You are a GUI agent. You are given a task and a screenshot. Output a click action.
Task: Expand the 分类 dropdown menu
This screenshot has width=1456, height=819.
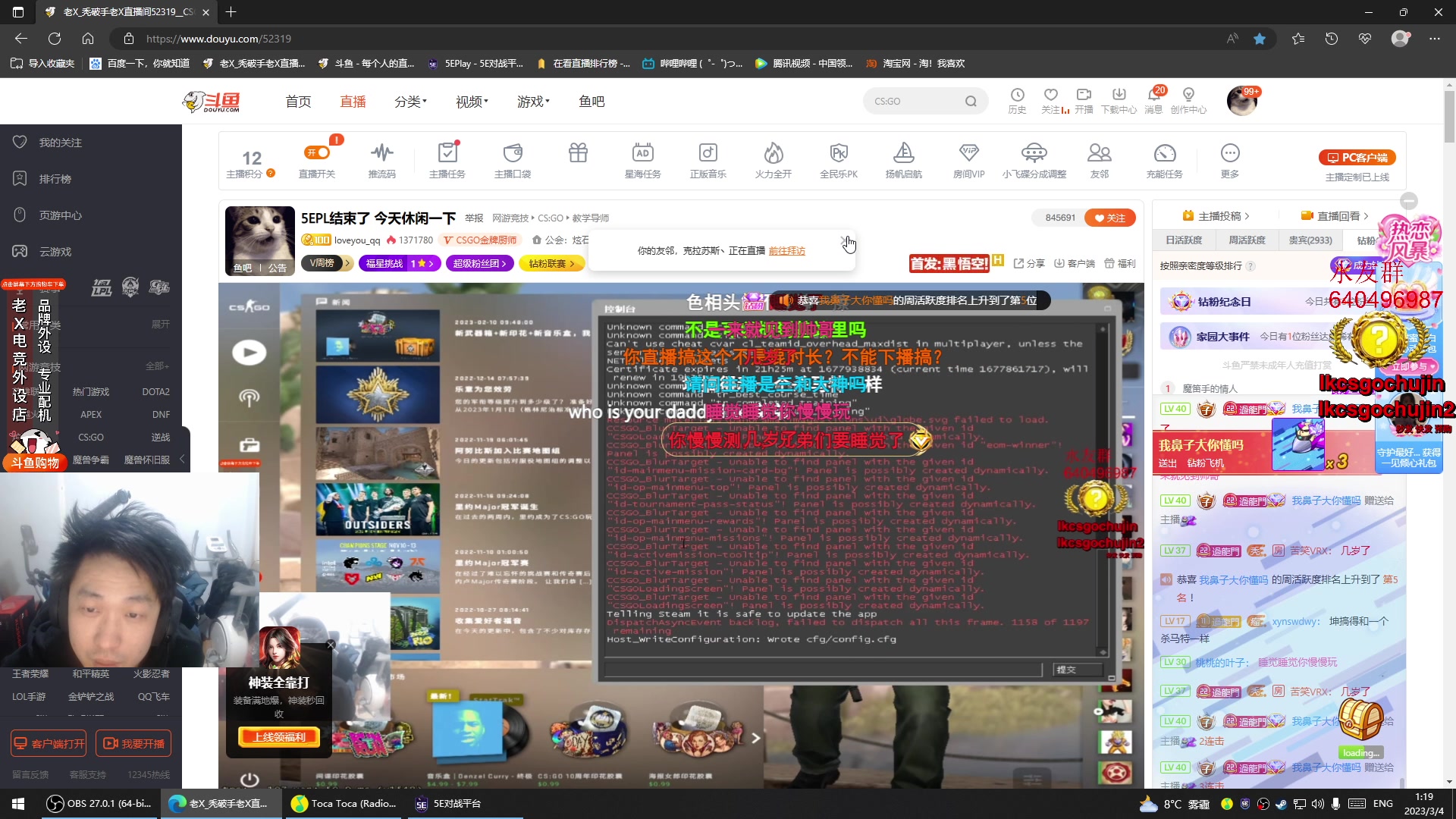410,101
